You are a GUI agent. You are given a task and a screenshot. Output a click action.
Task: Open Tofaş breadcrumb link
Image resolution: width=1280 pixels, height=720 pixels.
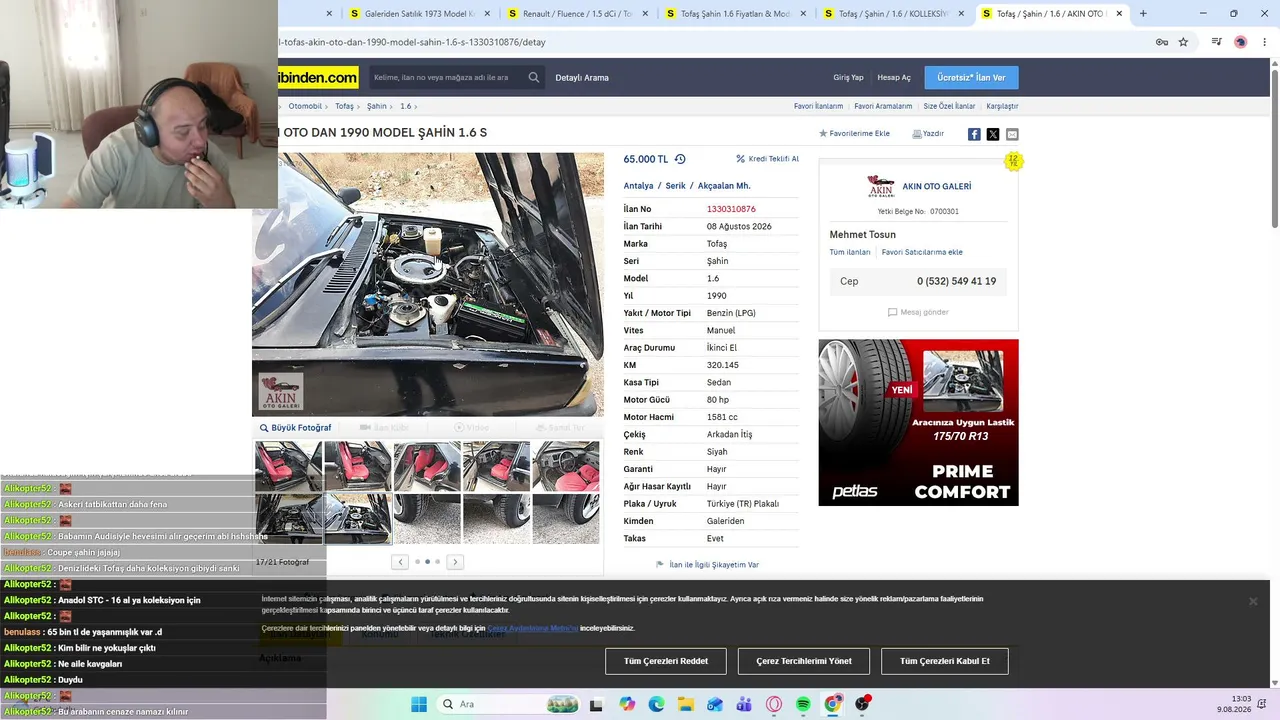coord(344,106)
